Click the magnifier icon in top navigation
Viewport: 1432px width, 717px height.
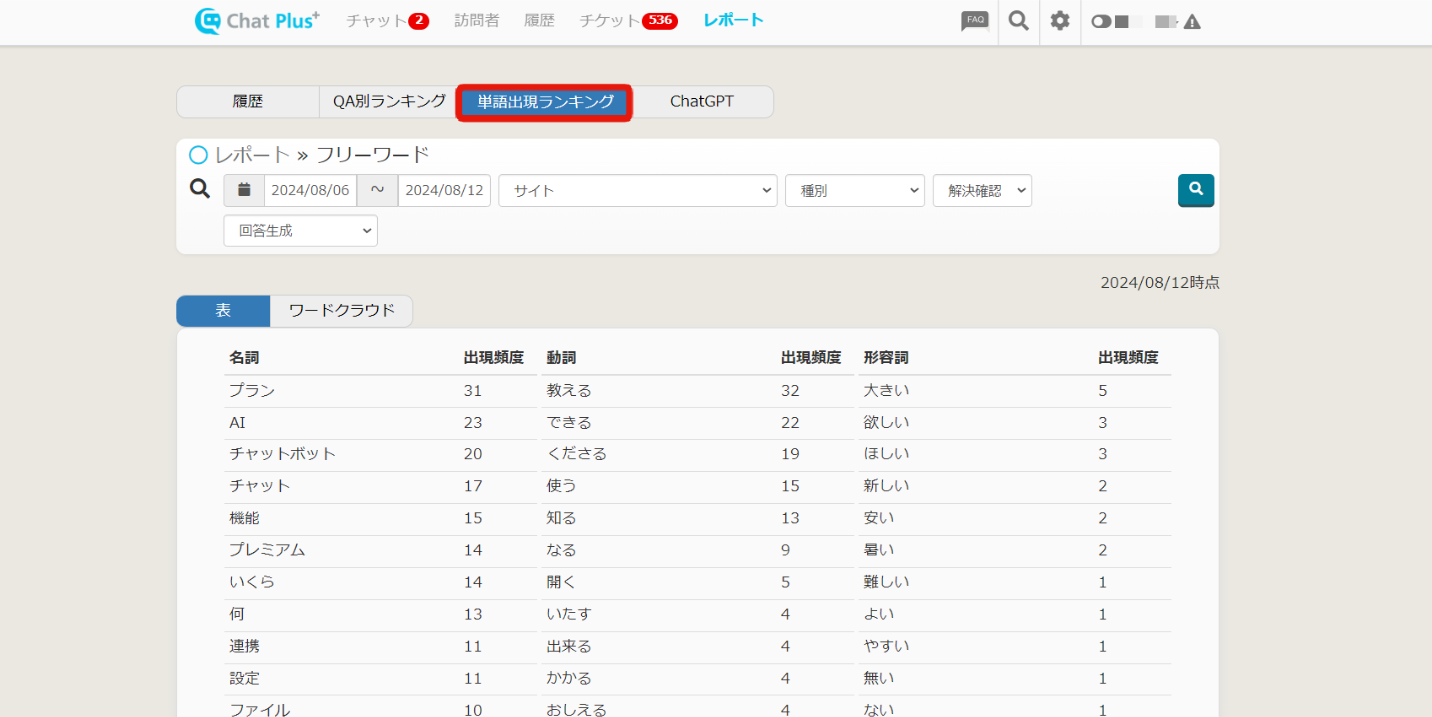(x=1018, y=21)
